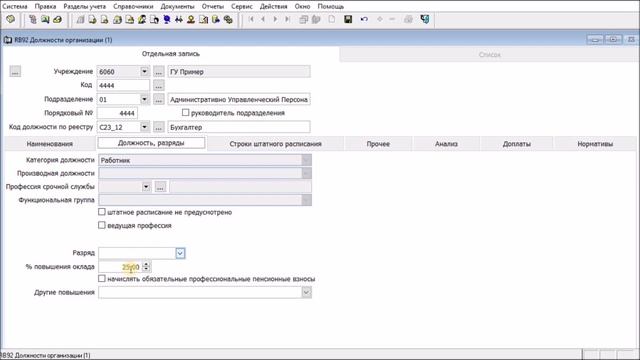Open the Система menu

[15, 7]
